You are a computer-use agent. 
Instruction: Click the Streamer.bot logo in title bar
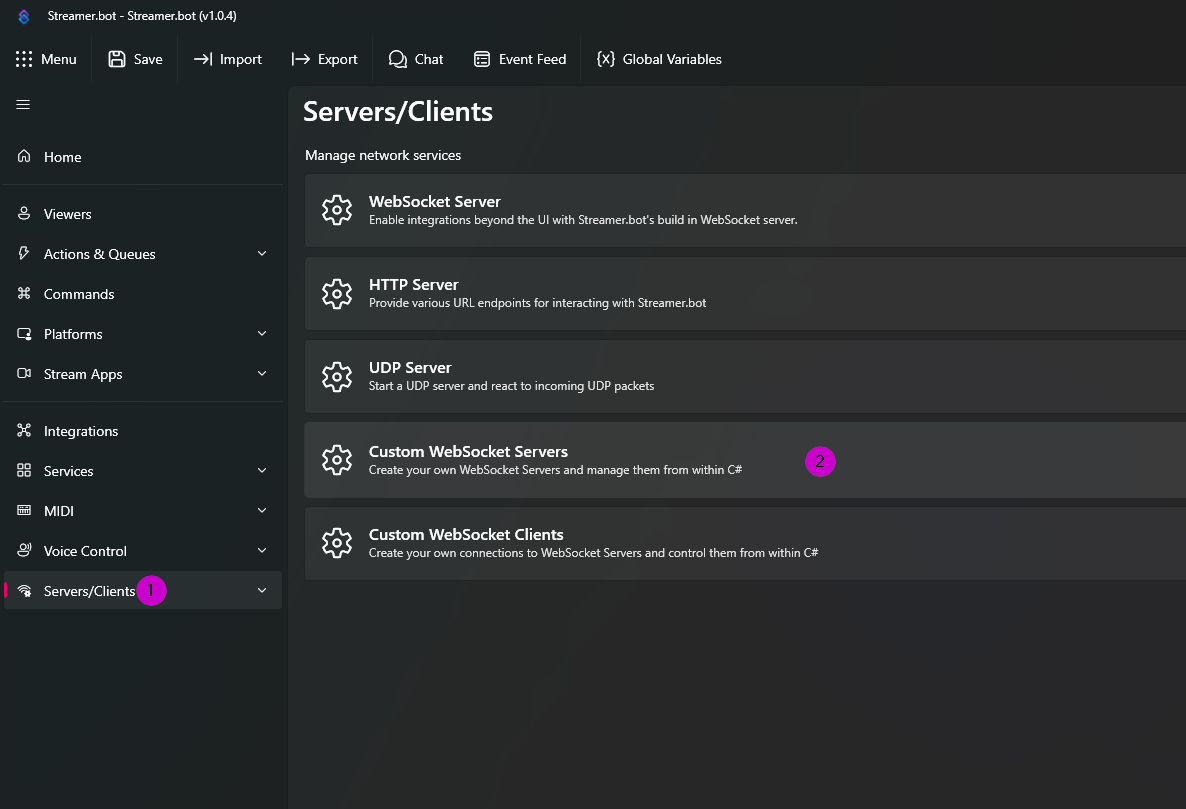coord(23,16)
